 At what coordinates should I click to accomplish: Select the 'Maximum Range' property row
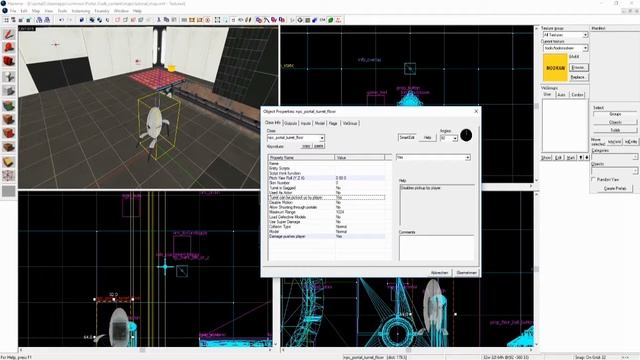click(327, 212)
